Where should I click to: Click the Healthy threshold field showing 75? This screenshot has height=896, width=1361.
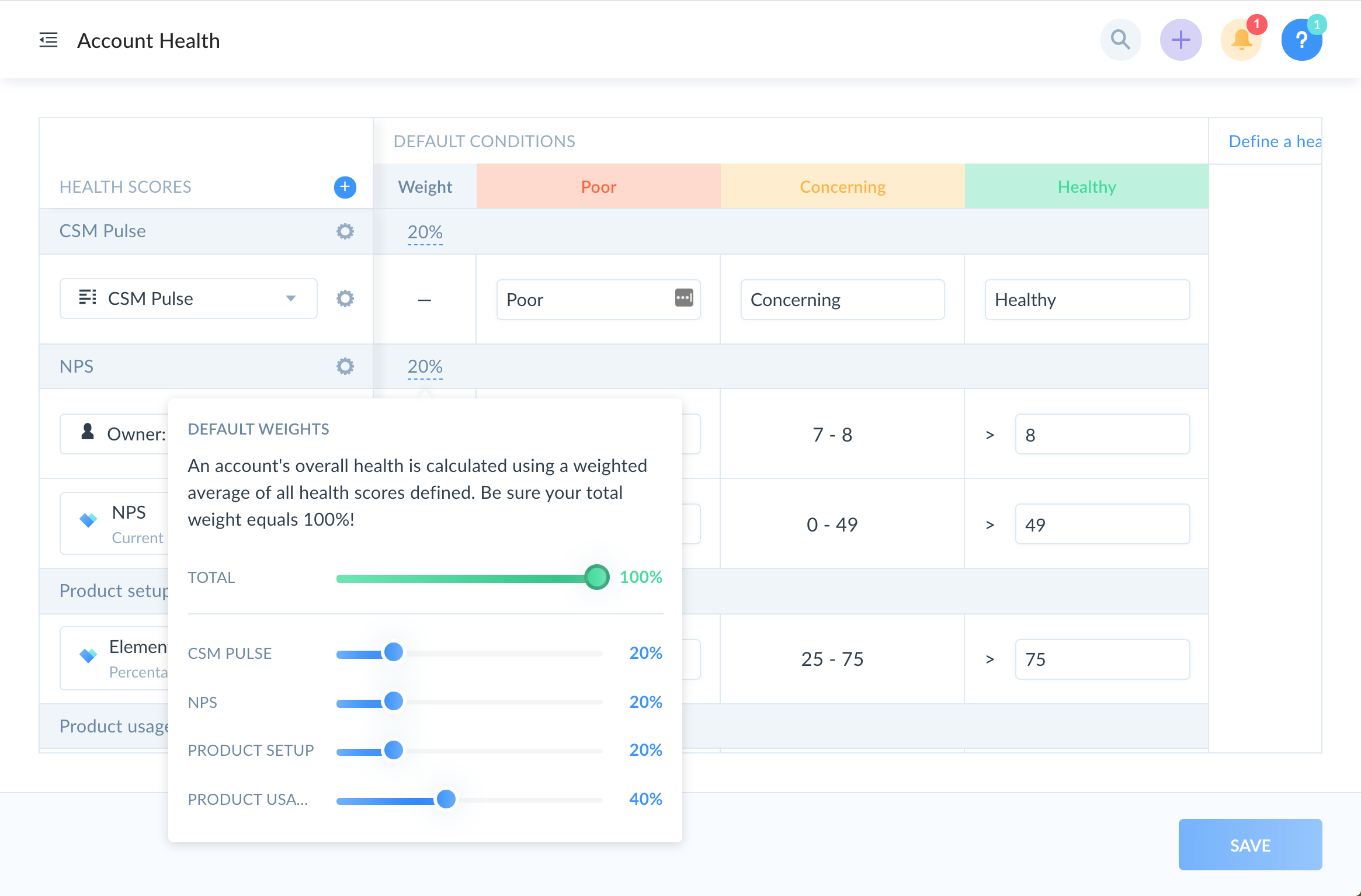click(x=1102, y=659)
